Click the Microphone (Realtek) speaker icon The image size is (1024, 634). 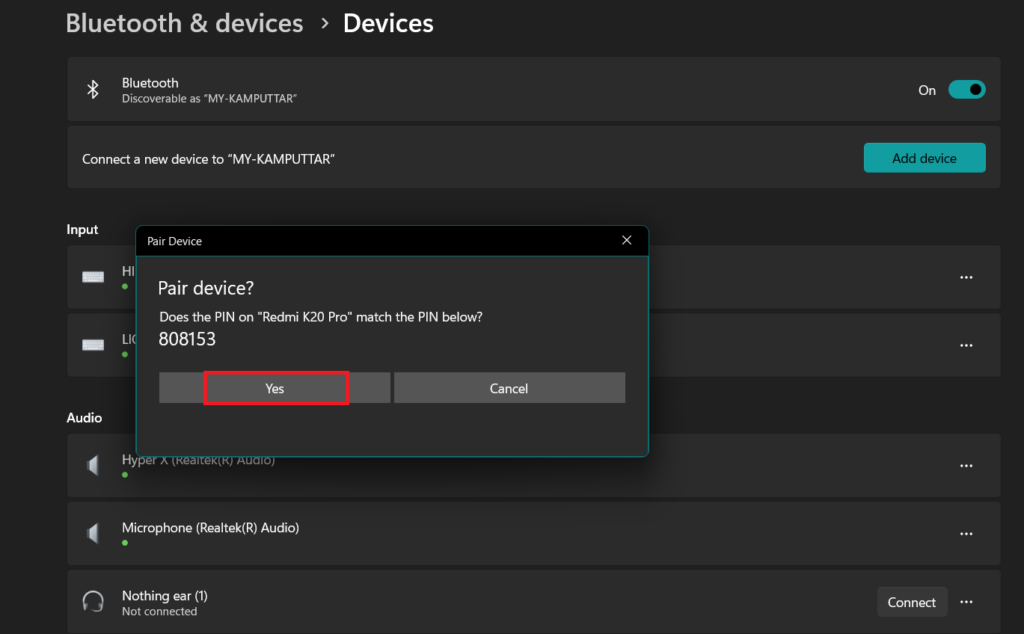tap(93, 534)
